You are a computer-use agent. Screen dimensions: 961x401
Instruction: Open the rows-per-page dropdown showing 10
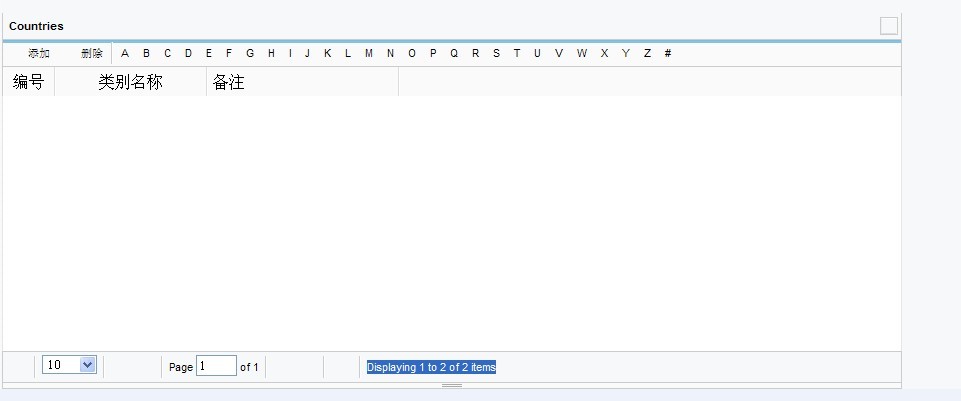point(69,365)
